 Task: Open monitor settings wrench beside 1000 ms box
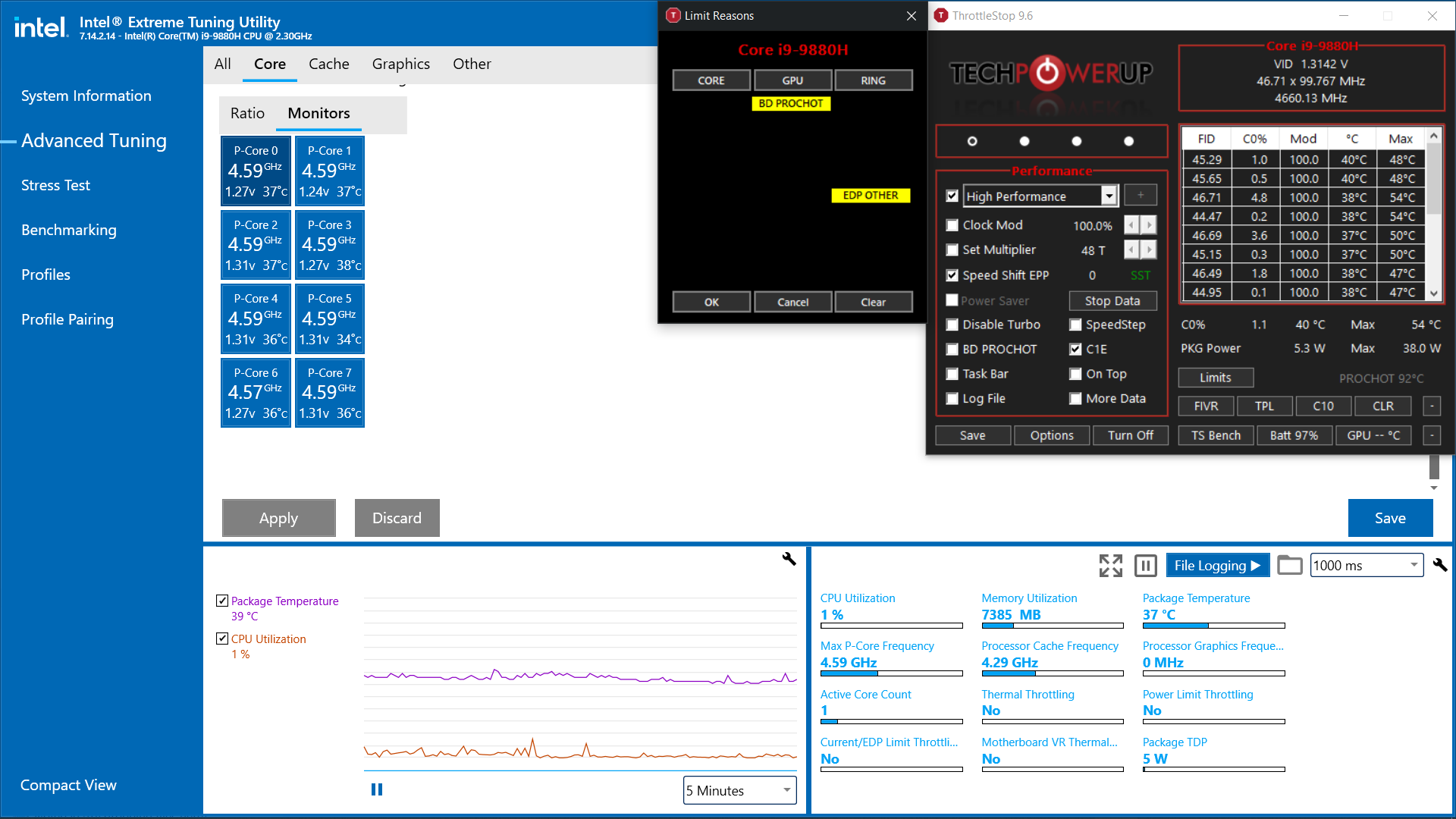[1440, 565]
